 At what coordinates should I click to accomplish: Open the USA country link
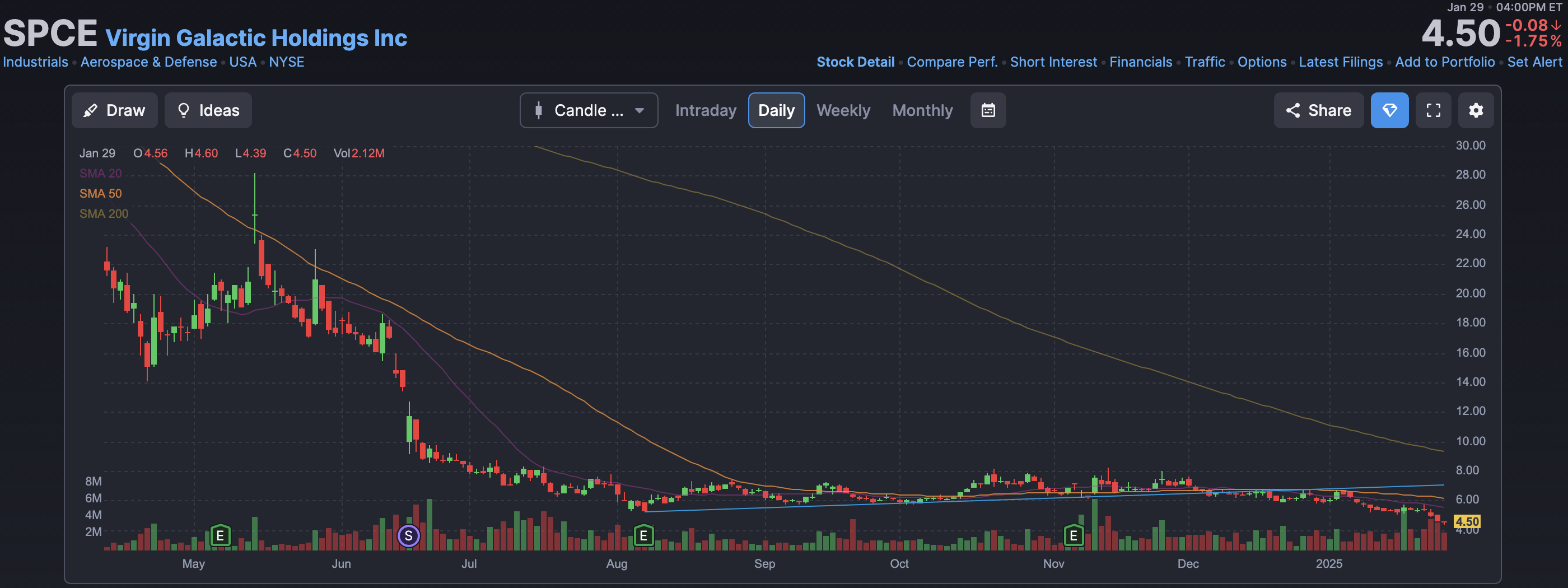tap(243, 62)
